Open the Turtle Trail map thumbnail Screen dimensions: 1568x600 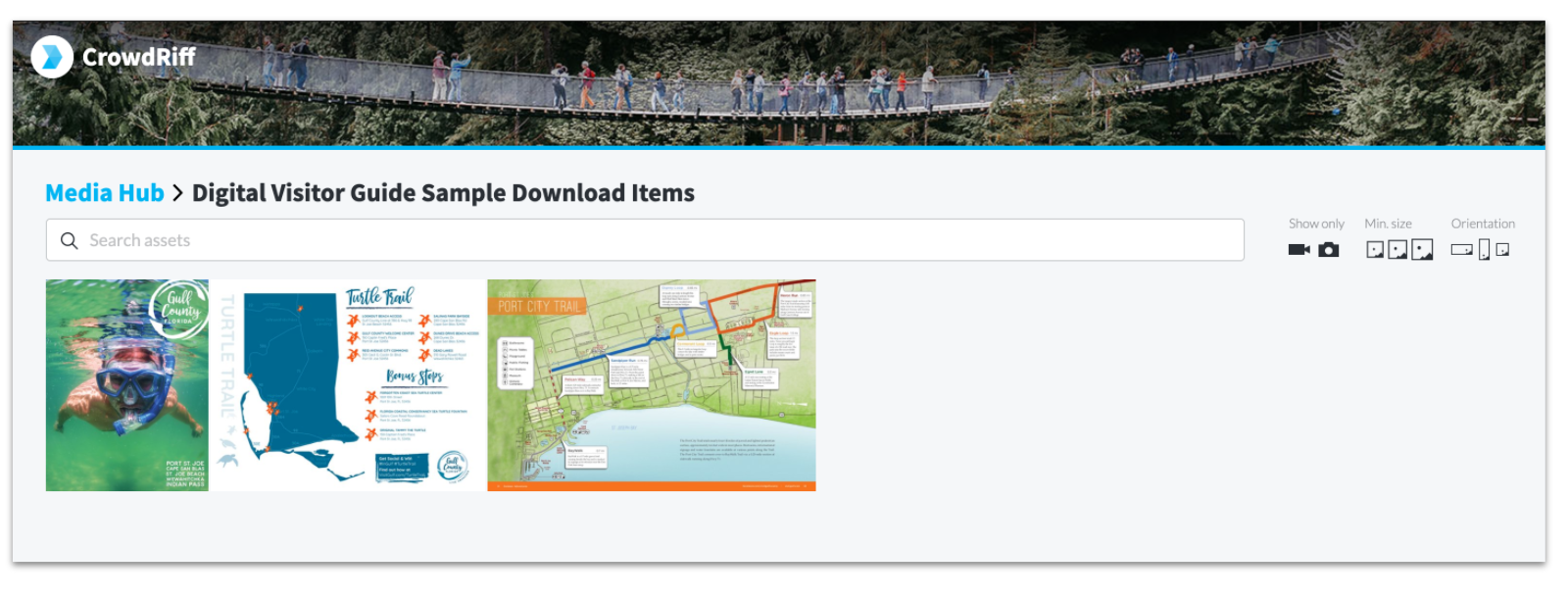coord(348,385)
